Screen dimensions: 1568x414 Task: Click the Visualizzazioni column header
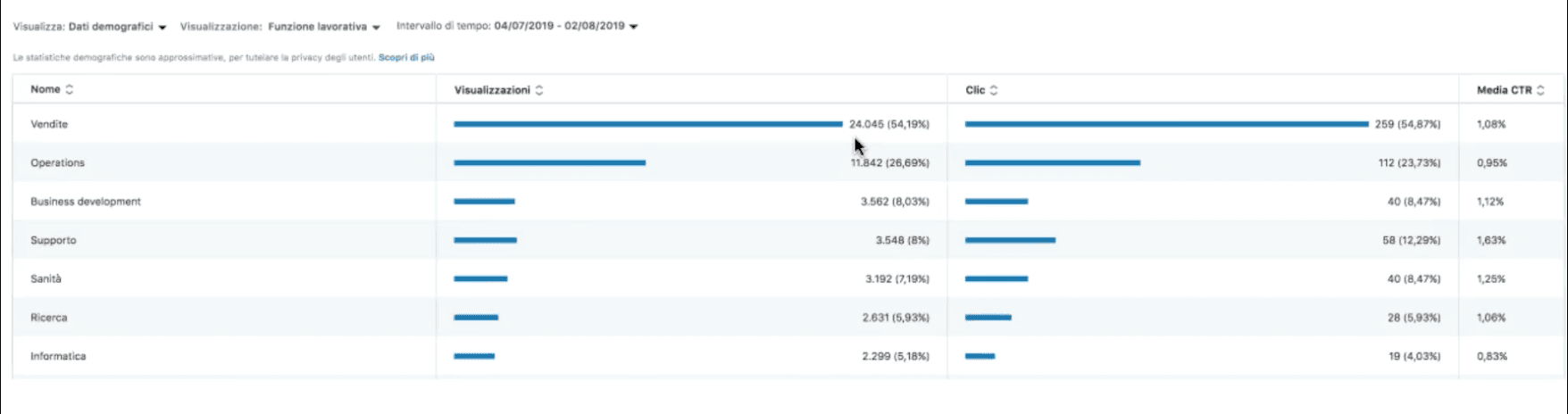click(x=492, y=90)
